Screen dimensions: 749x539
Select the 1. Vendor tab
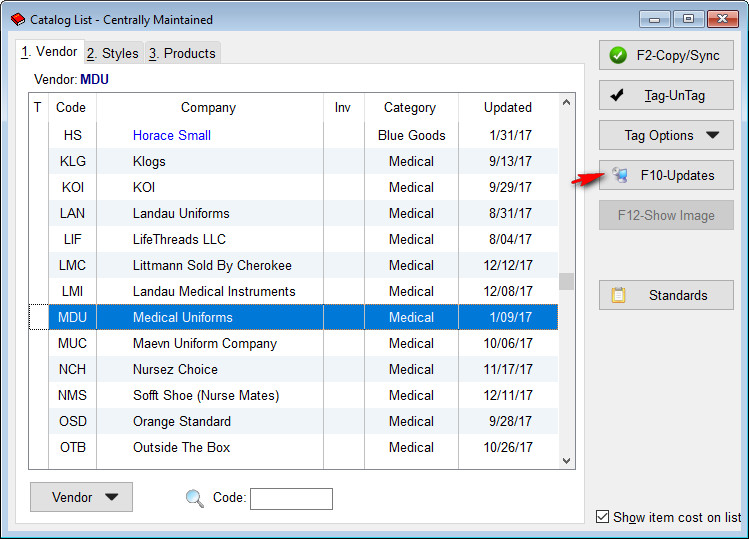click(x=49, y=52)
